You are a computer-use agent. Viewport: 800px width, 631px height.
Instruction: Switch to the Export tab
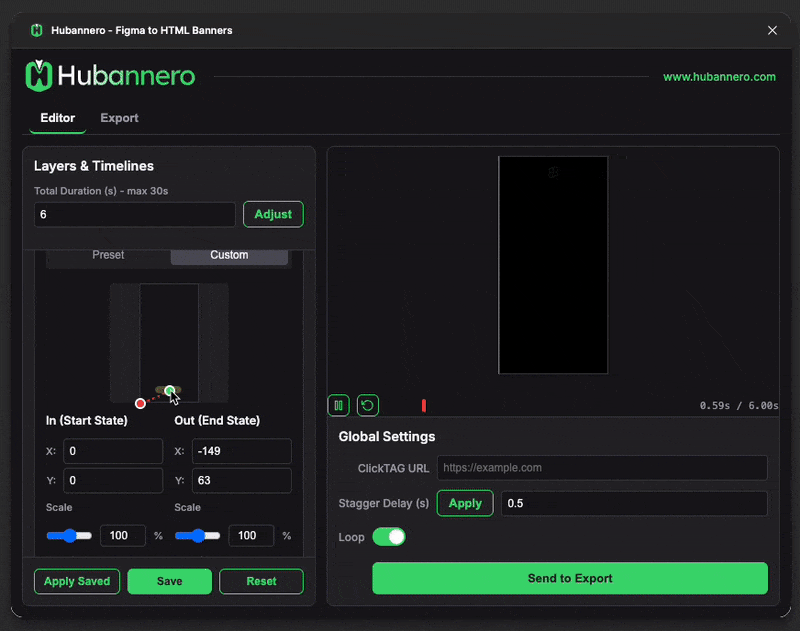[x=119, y=118]
